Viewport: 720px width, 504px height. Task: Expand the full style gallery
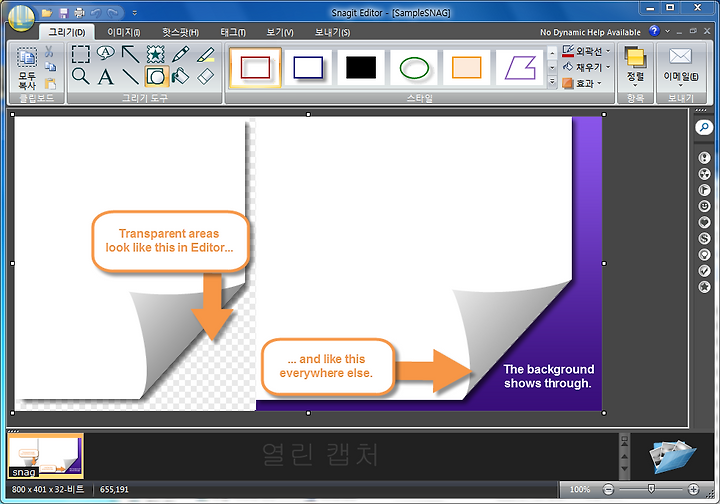tap(552, 82)
